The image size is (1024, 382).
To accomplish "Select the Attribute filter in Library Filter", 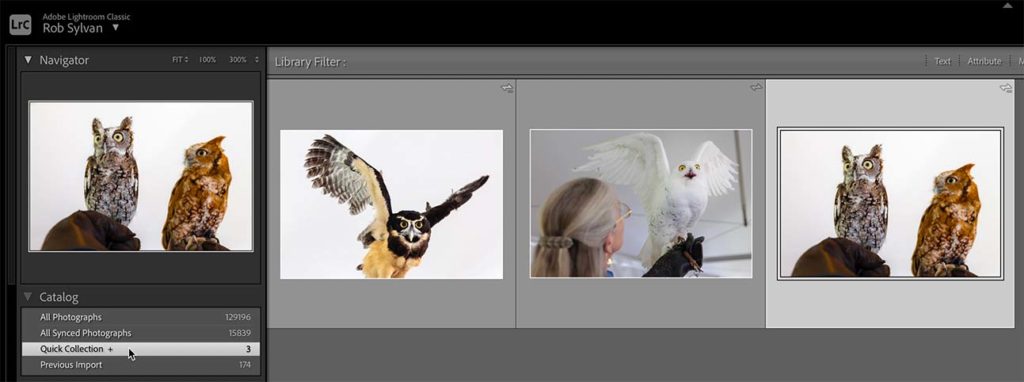I will (984, 61).
